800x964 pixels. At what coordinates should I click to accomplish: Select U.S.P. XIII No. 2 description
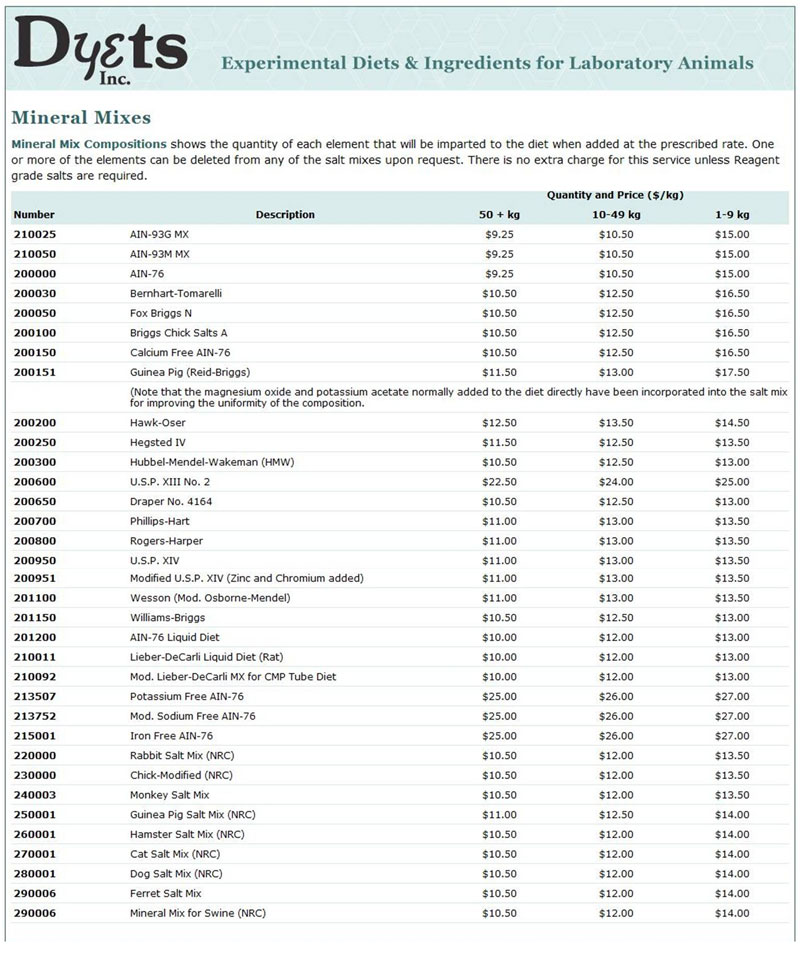tap(170, 482)
